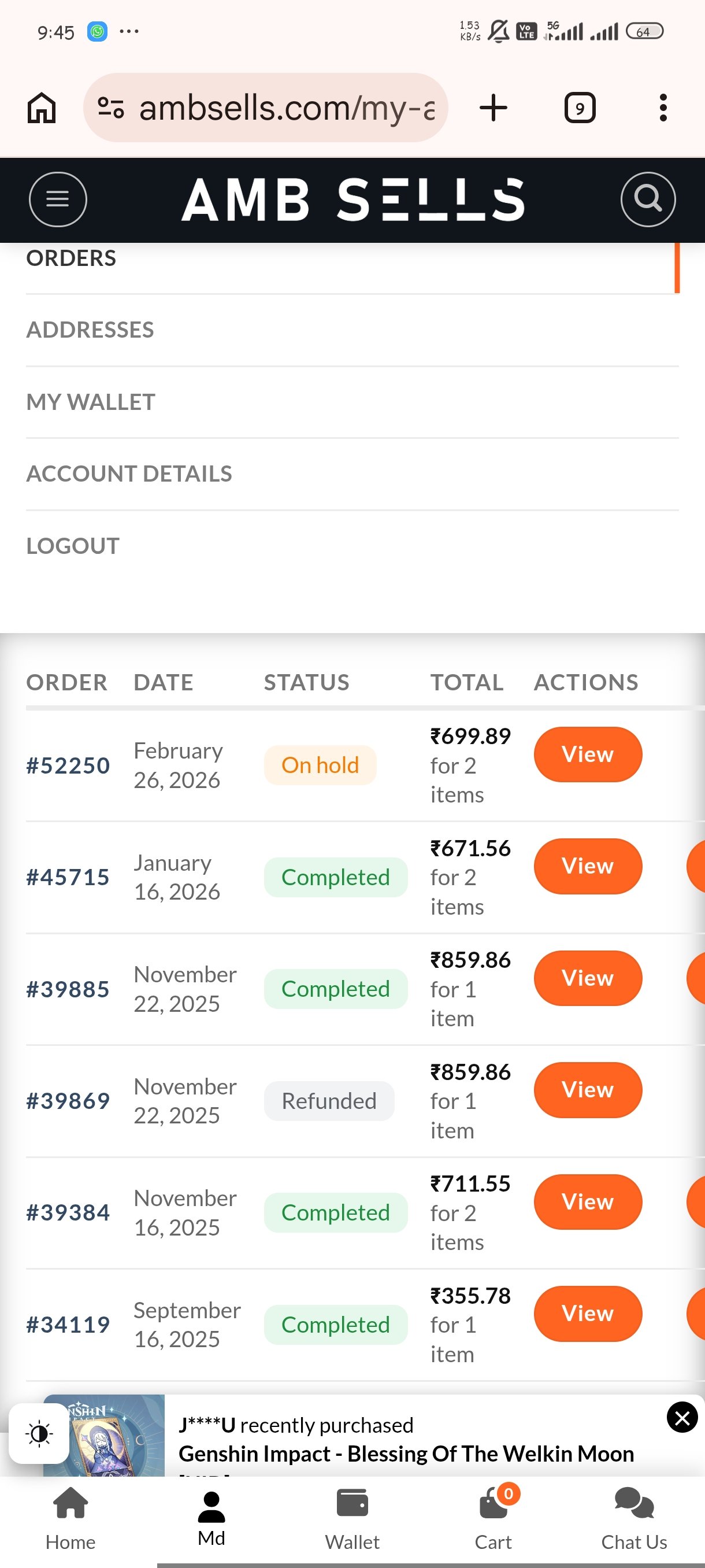View order #52250 on hold
Image resolution: width=705 pixels, height=1568 pixels.
tap(587, 754)
